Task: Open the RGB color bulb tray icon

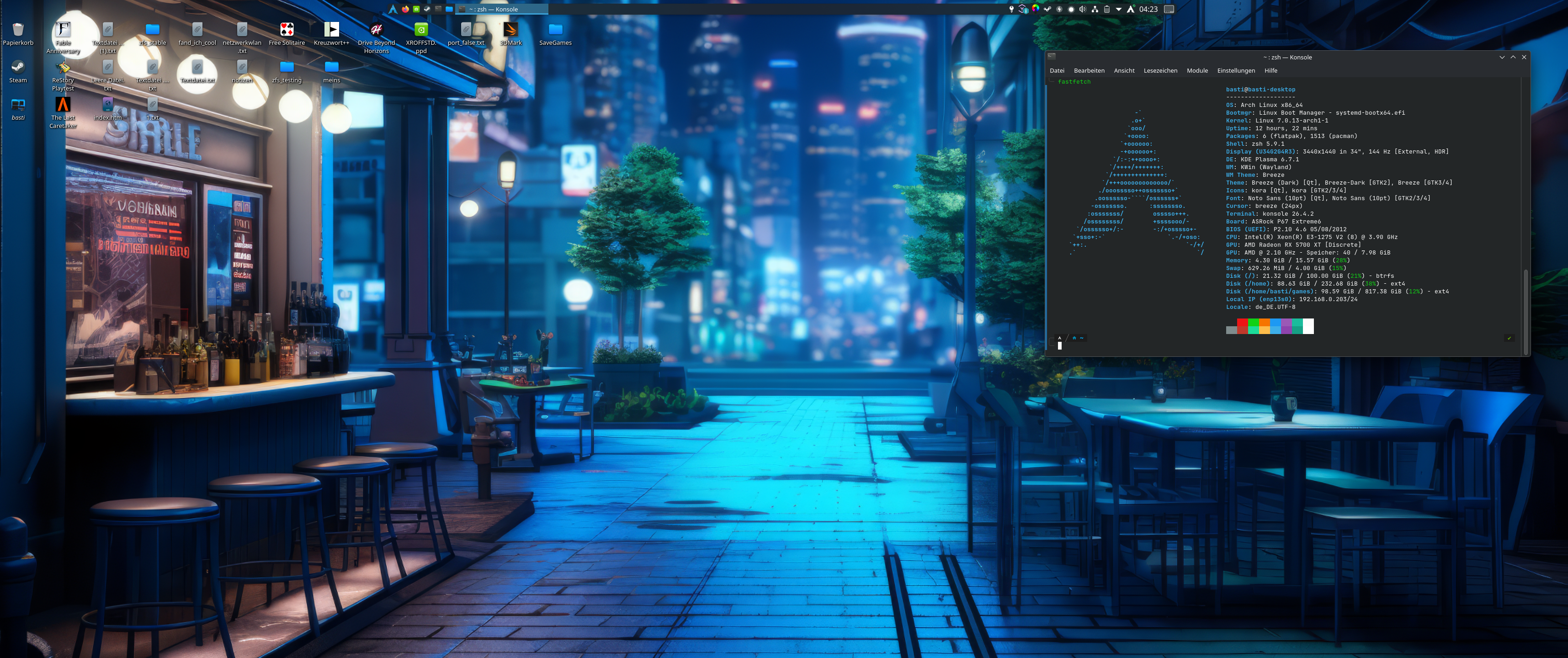Action: coord(1036,9)
